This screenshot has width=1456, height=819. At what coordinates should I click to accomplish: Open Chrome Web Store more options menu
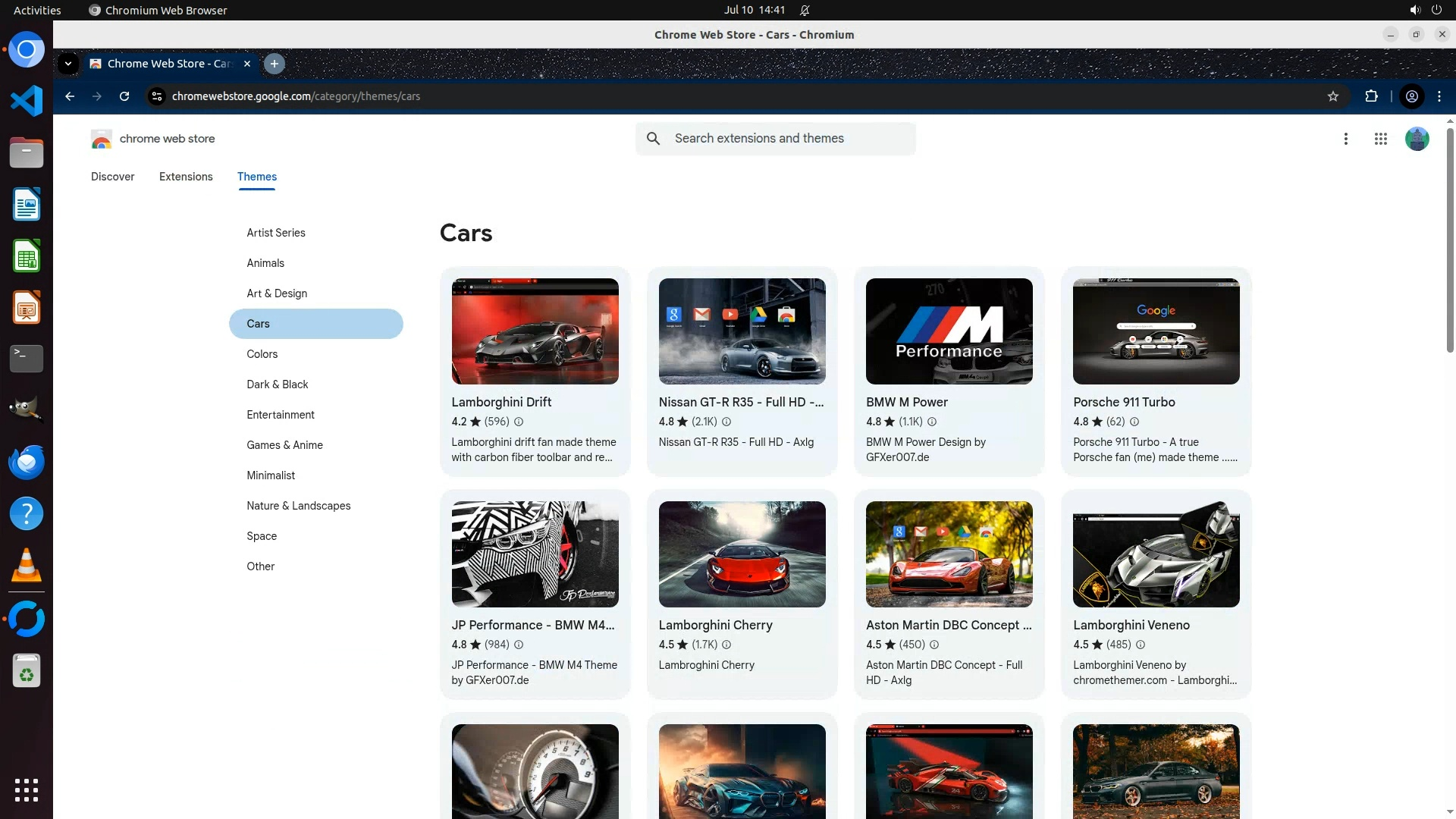point(1346,139)
